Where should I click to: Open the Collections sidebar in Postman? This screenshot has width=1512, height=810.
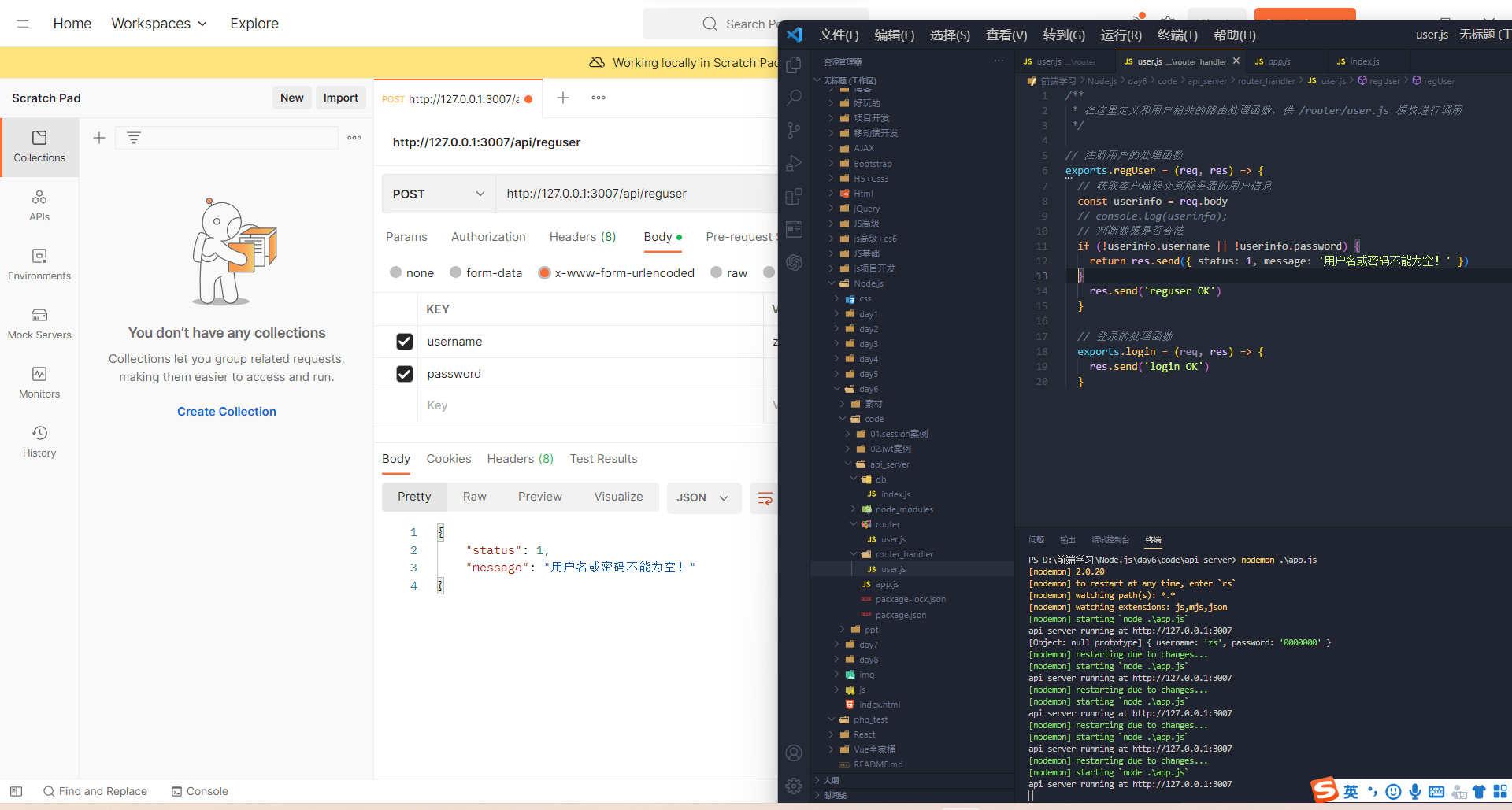coord(39,147)
